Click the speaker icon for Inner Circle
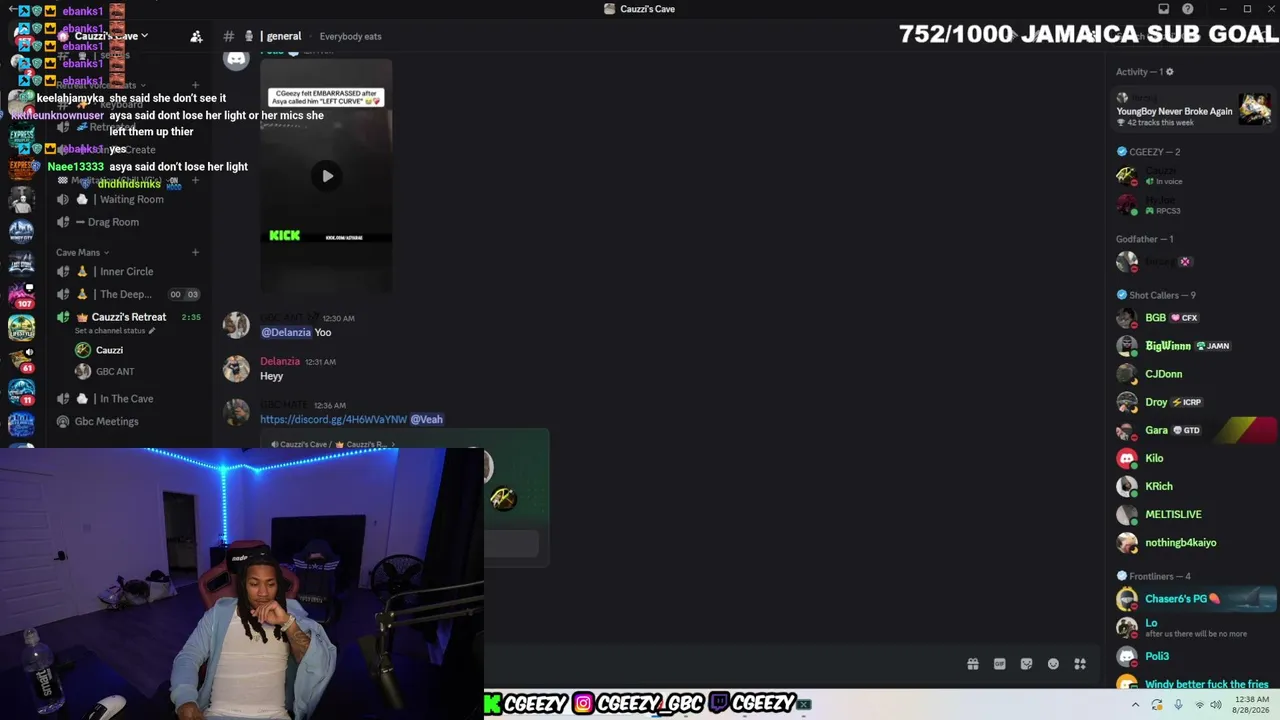 (x=63, y=272)
